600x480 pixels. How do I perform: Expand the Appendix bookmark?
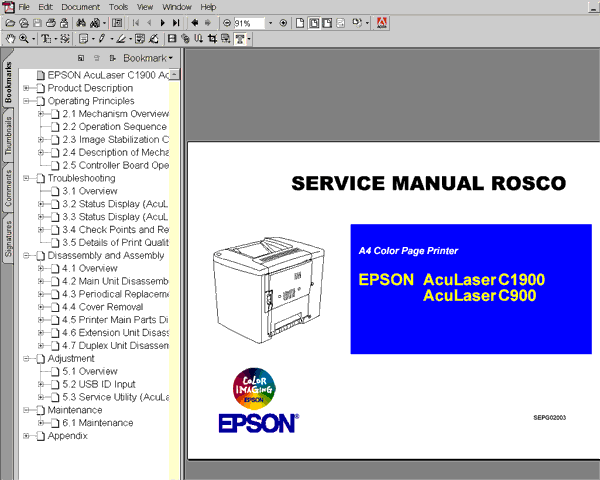click(26, 436)
